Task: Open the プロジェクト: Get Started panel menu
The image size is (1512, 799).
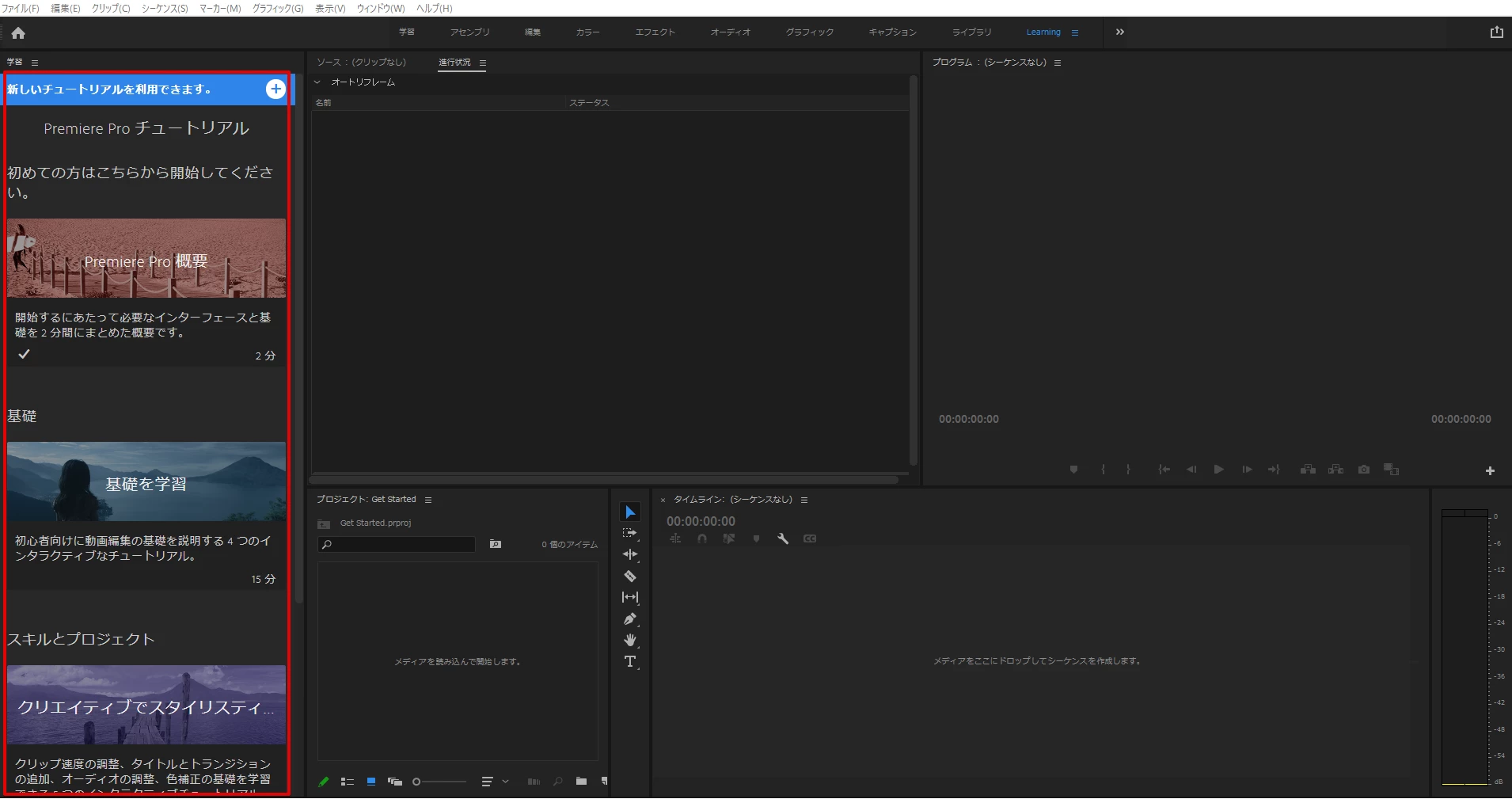Action: tap(428, 500)
